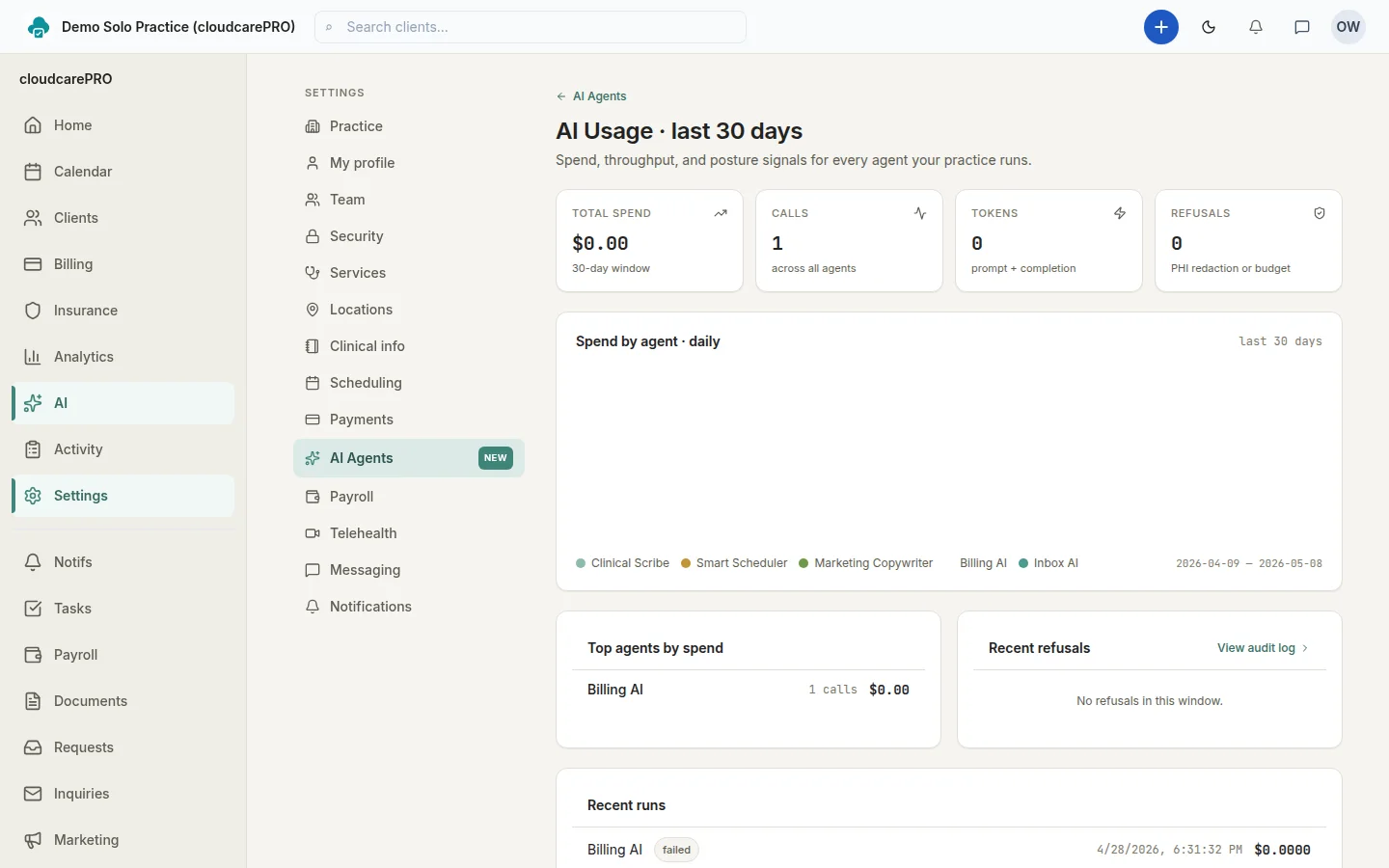1389x868 pixels.
Task: Open Clinical info settings
Action: click(x=409, y=346)
